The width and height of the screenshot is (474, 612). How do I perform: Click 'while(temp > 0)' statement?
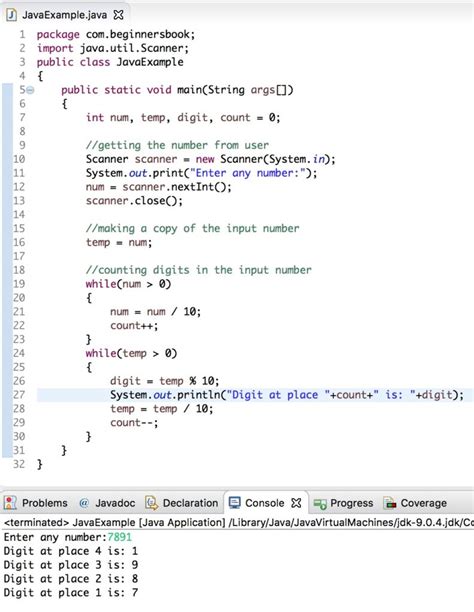point(131,354)
